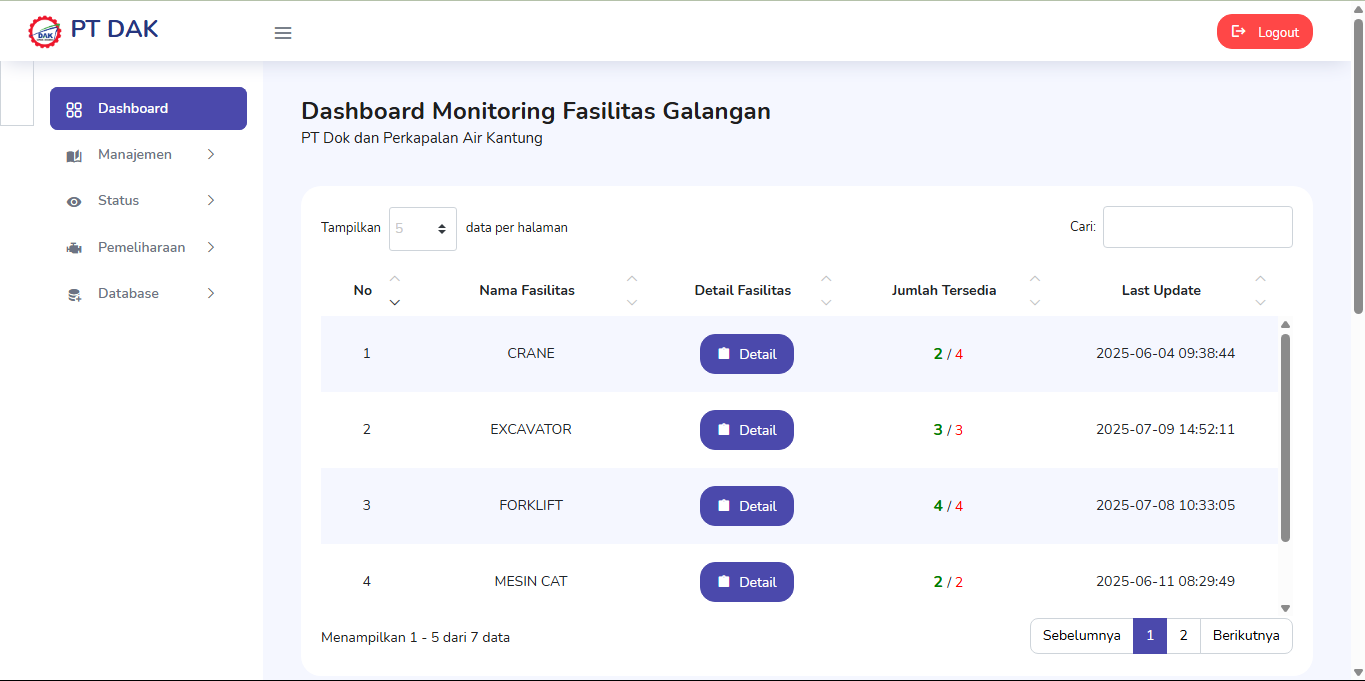Click the Status eye icon
The image size is (1365, 681).
[x=73, y=201]
